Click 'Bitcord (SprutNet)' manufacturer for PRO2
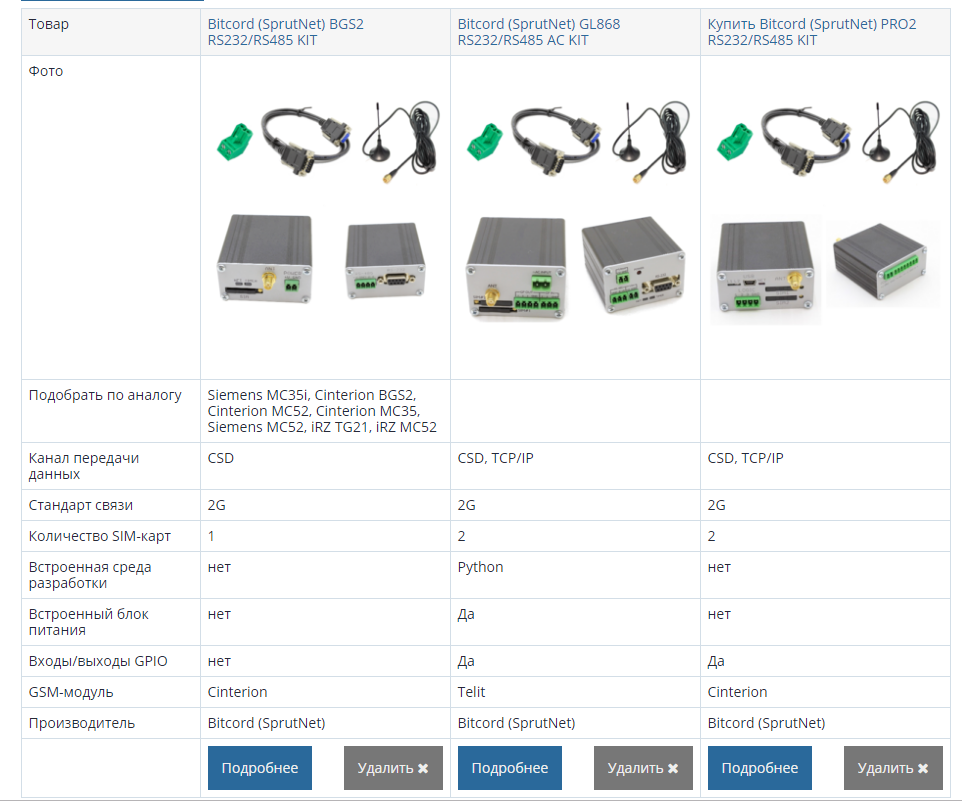 [x=766, y=724]
